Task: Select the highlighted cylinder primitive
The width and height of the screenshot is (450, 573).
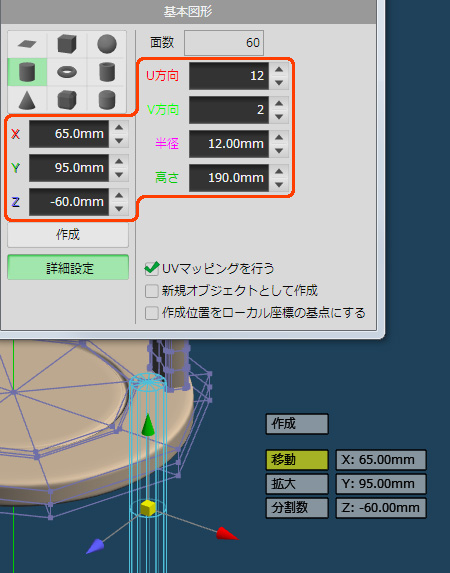Action: [x=27, y=72]
